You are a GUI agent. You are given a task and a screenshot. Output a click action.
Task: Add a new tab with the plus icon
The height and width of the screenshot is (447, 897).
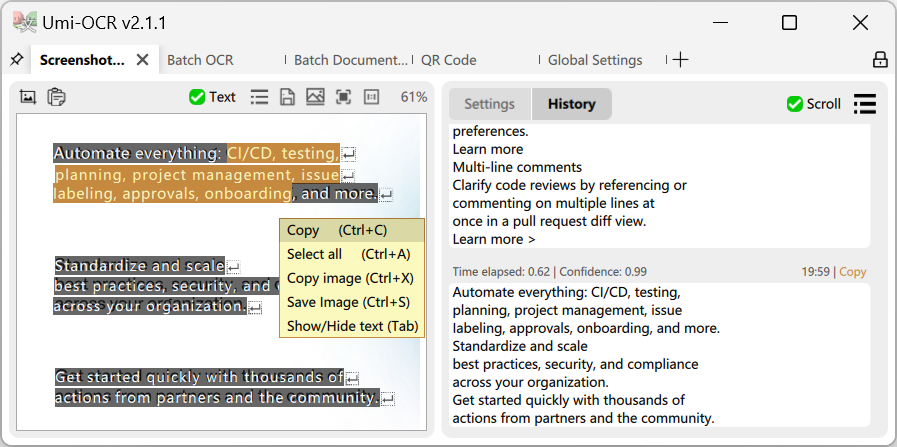point(680,60)
